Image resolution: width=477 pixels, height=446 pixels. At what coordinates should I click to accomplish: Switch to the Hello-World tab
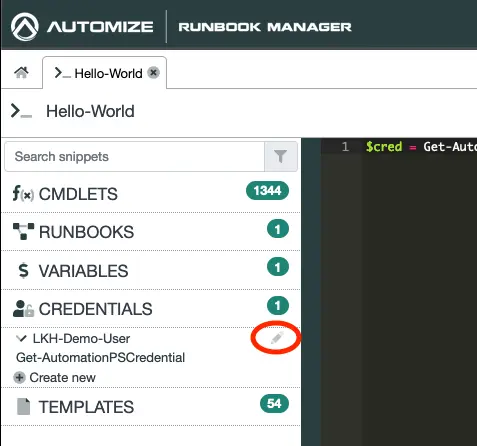coord(104,73)
